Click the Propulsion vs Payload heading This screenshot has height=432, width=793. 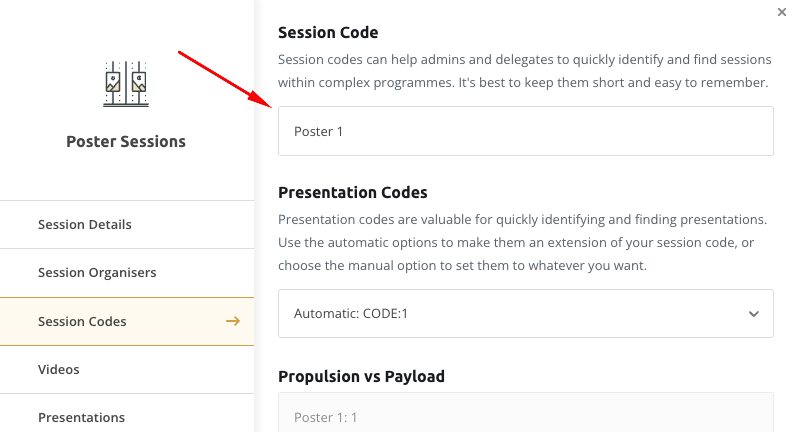[x=361, y=376]
